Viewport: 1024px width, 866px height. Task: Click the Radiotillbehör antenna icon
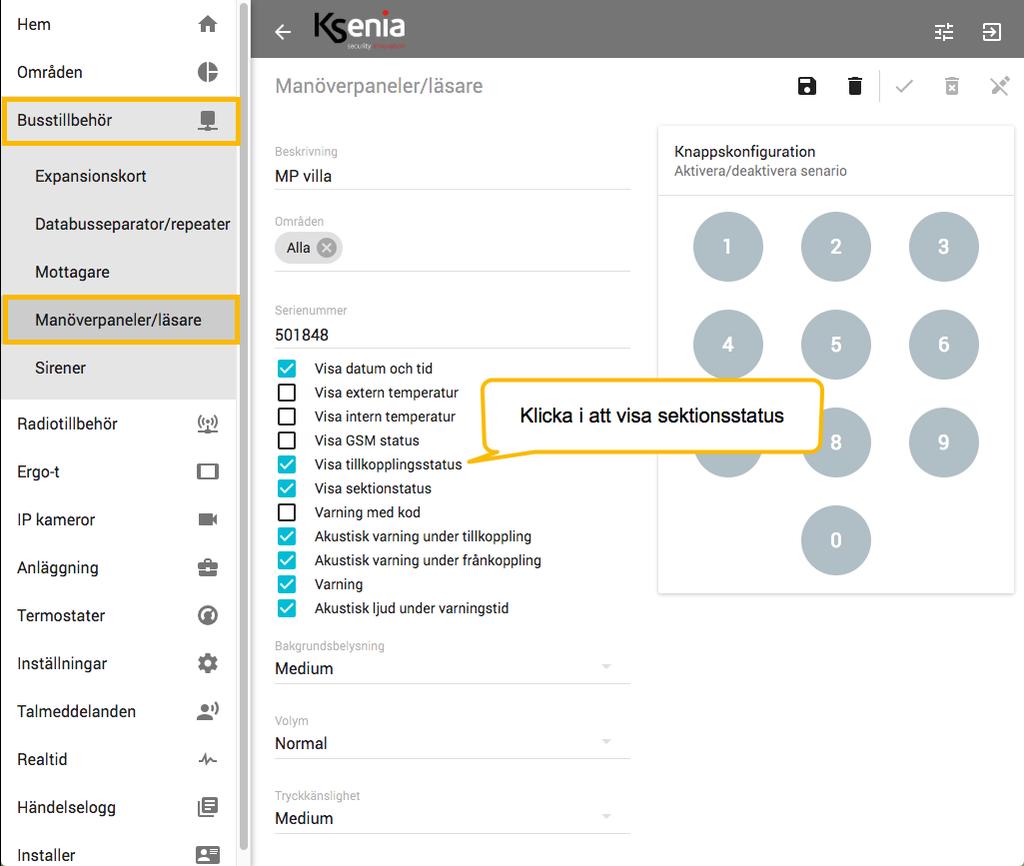pyautogui.click(x=208, y=424)
